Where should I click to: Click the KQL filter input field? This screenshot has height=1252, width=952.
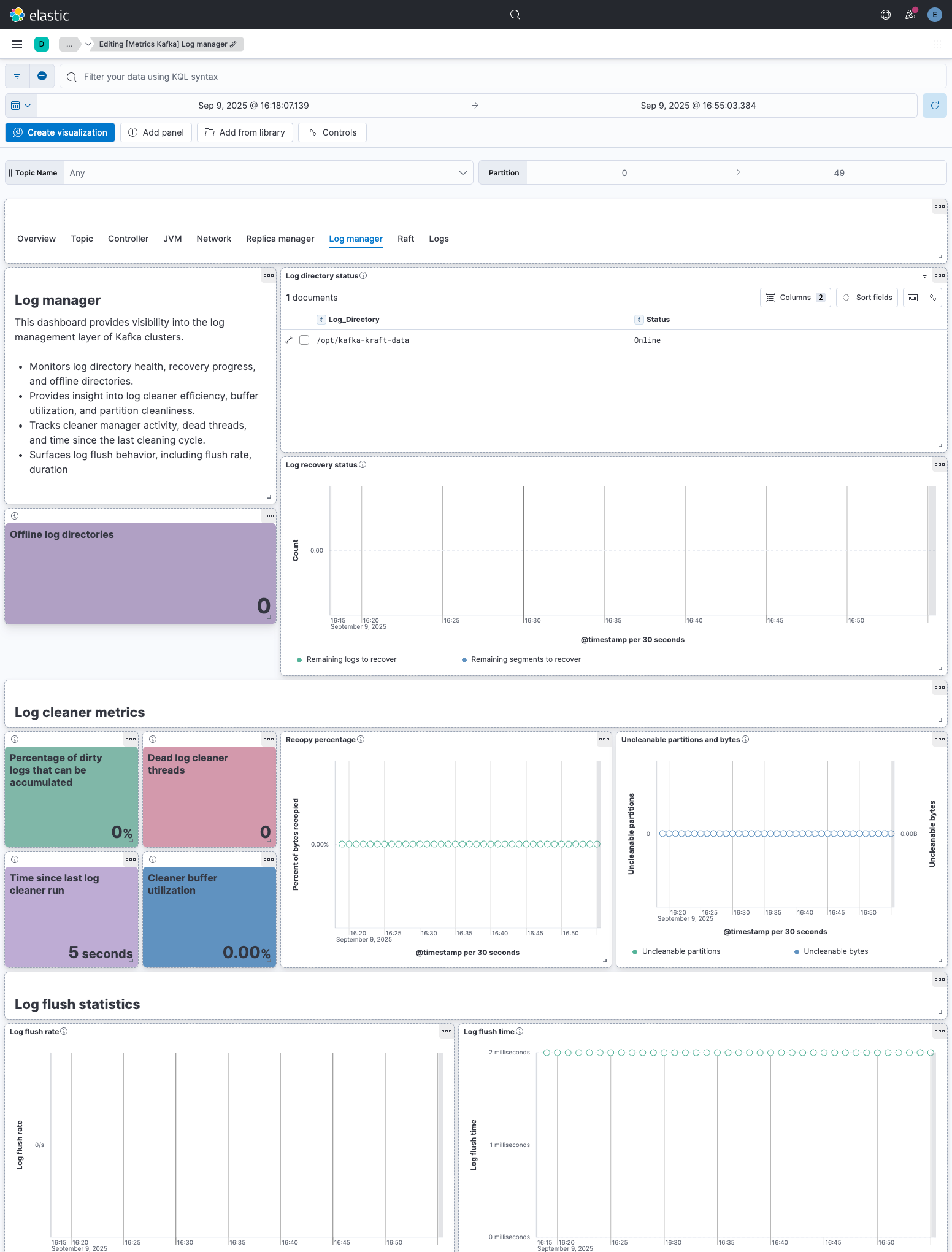(503, 77)
